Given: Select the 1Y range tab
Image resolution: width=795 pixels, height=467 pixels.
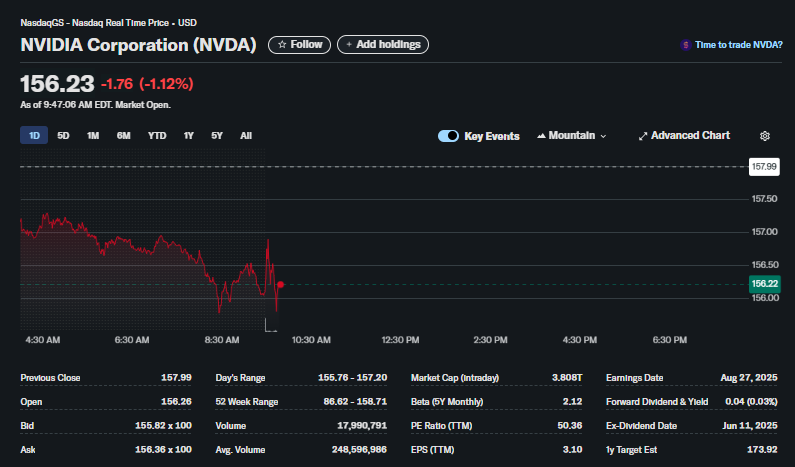Looking at the screenshot, I should 189,135.
